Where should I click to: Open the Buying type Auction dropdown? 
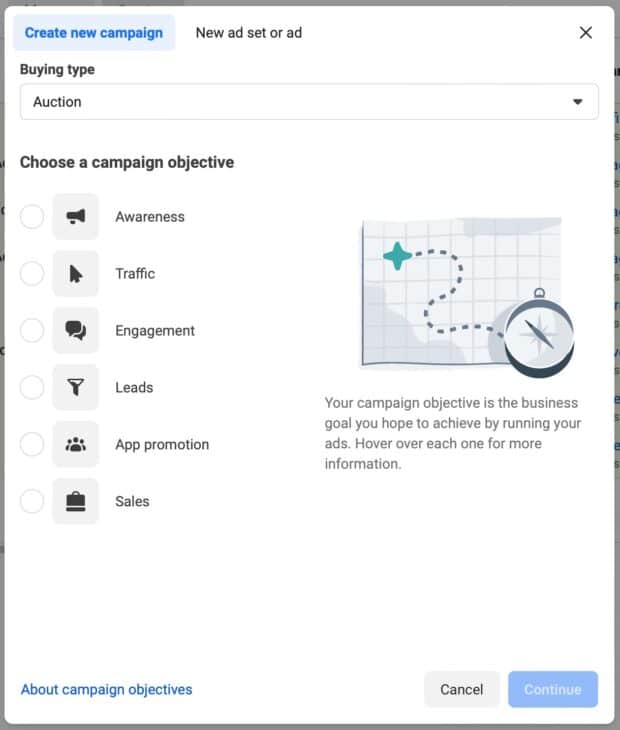pos(309,102)
